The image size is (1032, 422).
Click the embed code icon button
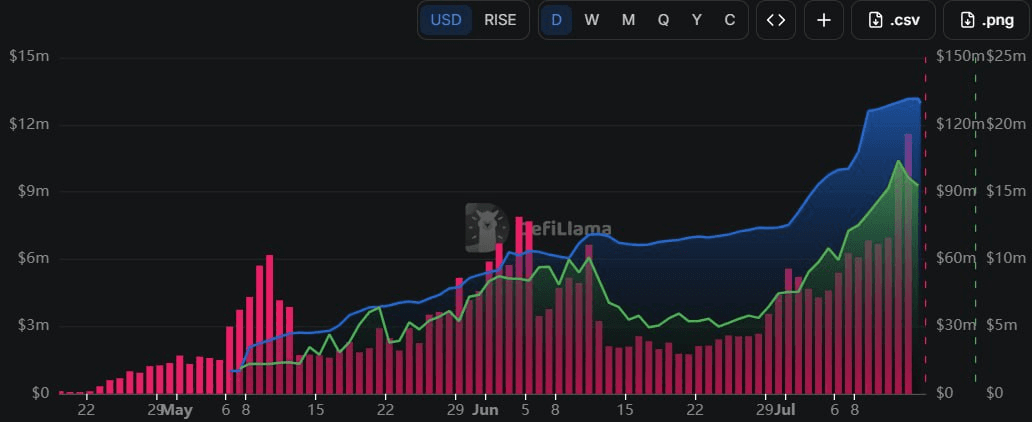(x=776, y=20)
